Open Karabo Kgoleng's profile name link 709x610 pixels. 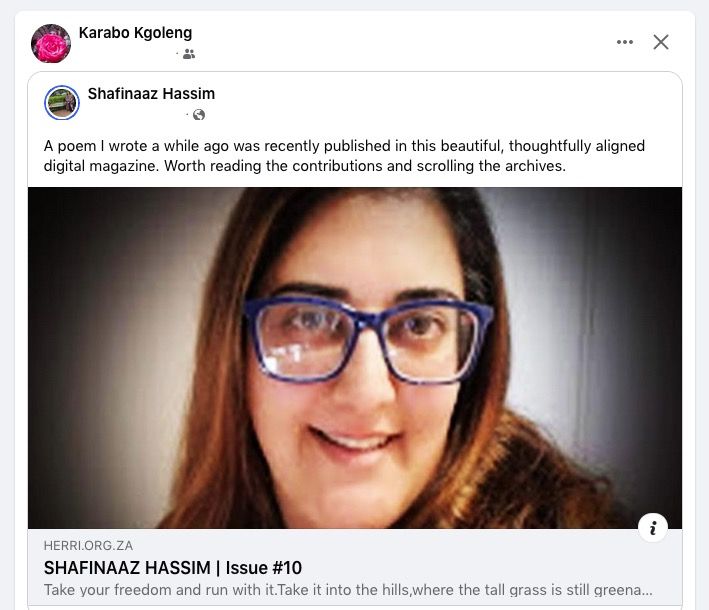click(135, 33)
